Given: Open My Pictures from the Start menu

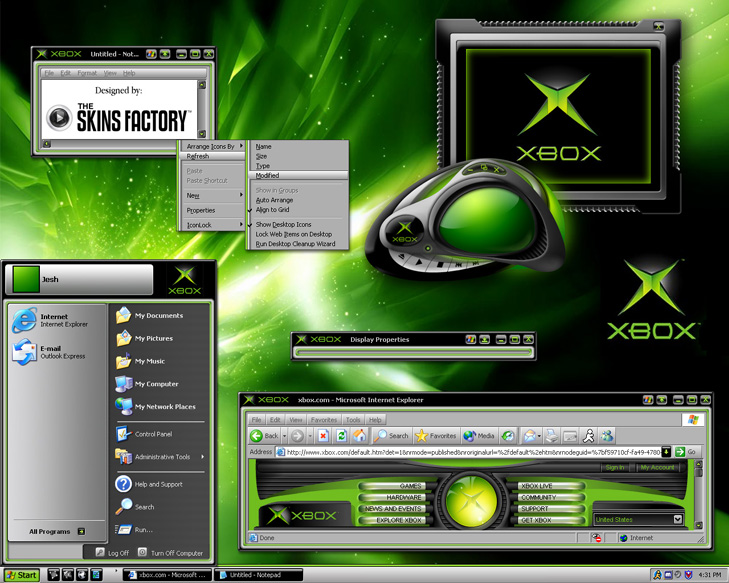Looking at the screenshot, I should pos(144,338).
